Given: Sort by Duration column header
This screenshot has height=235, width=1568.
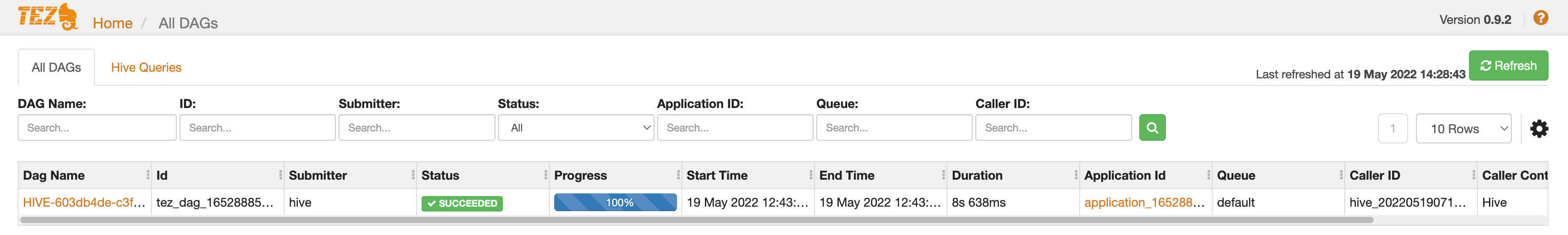Looking at the screenshot, I should coord(976,175).
